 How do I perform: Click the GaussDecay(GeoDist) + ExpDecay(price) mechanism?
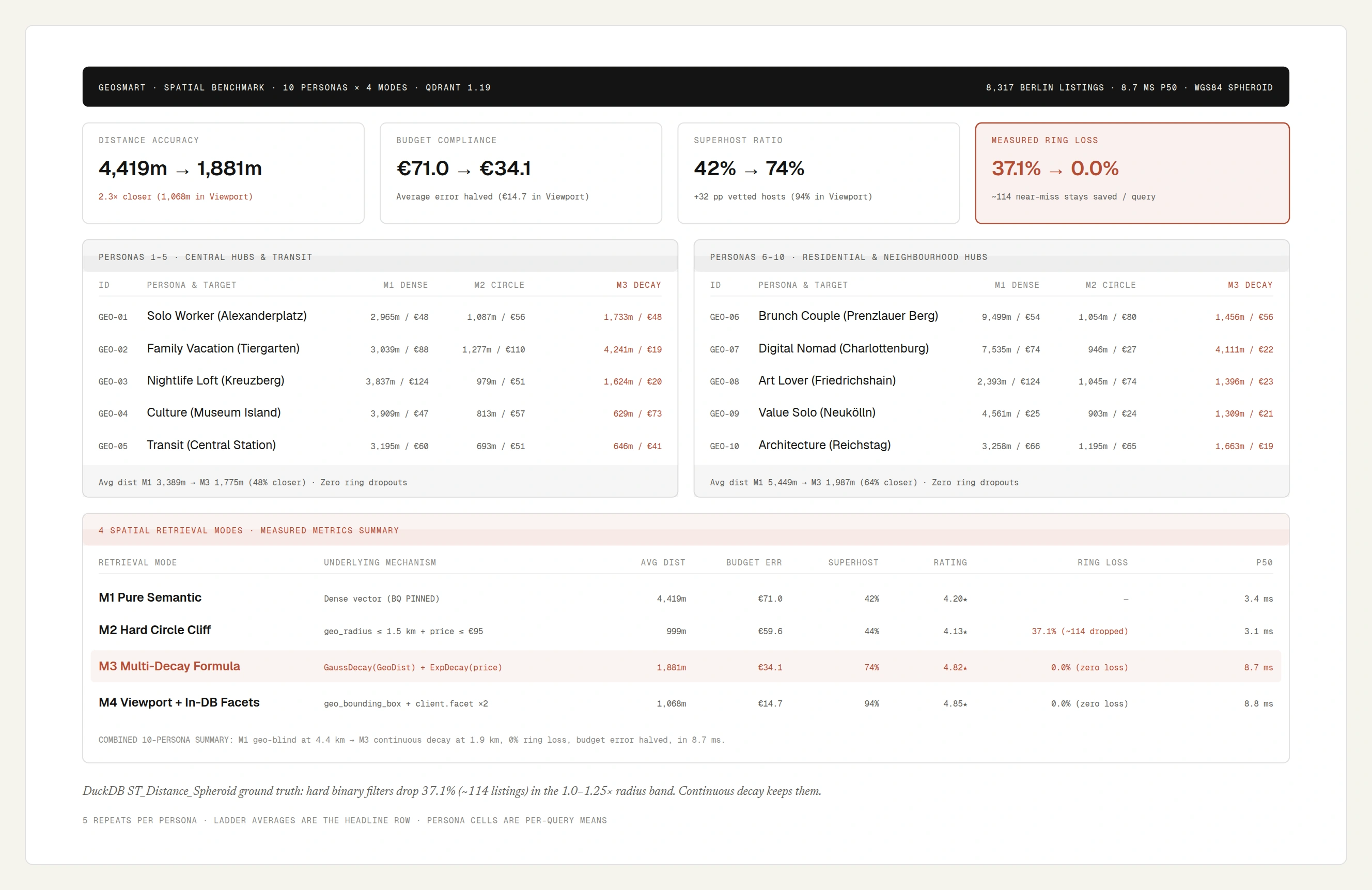[412, 667]
